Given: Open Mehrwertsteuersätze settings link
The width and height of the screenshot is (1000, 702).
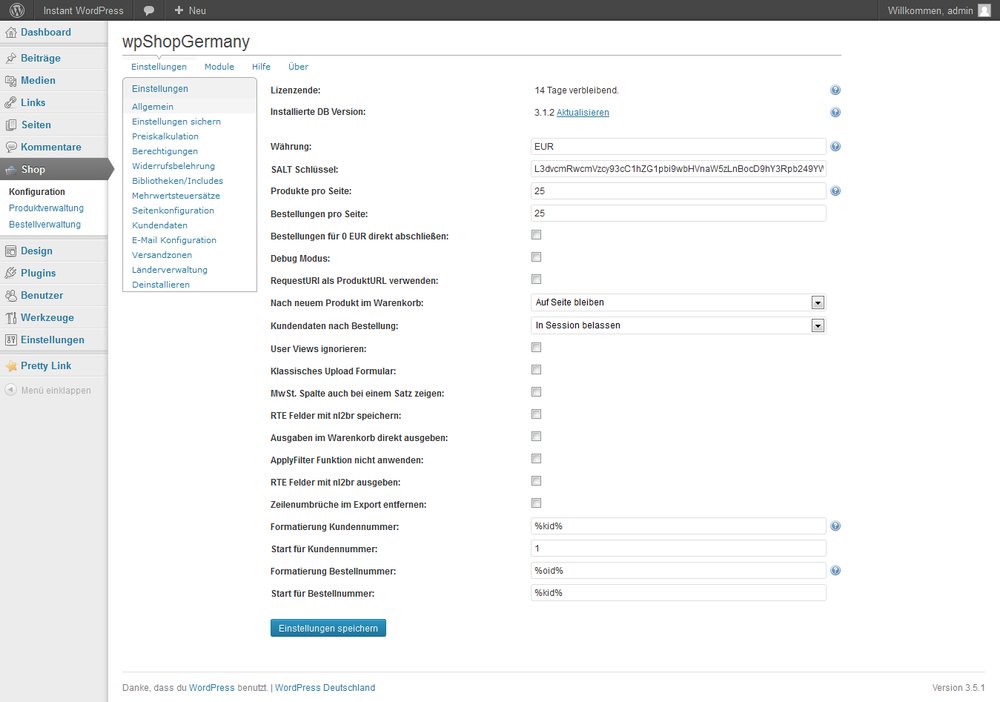Looking at the screenshot, I should 176,196.
